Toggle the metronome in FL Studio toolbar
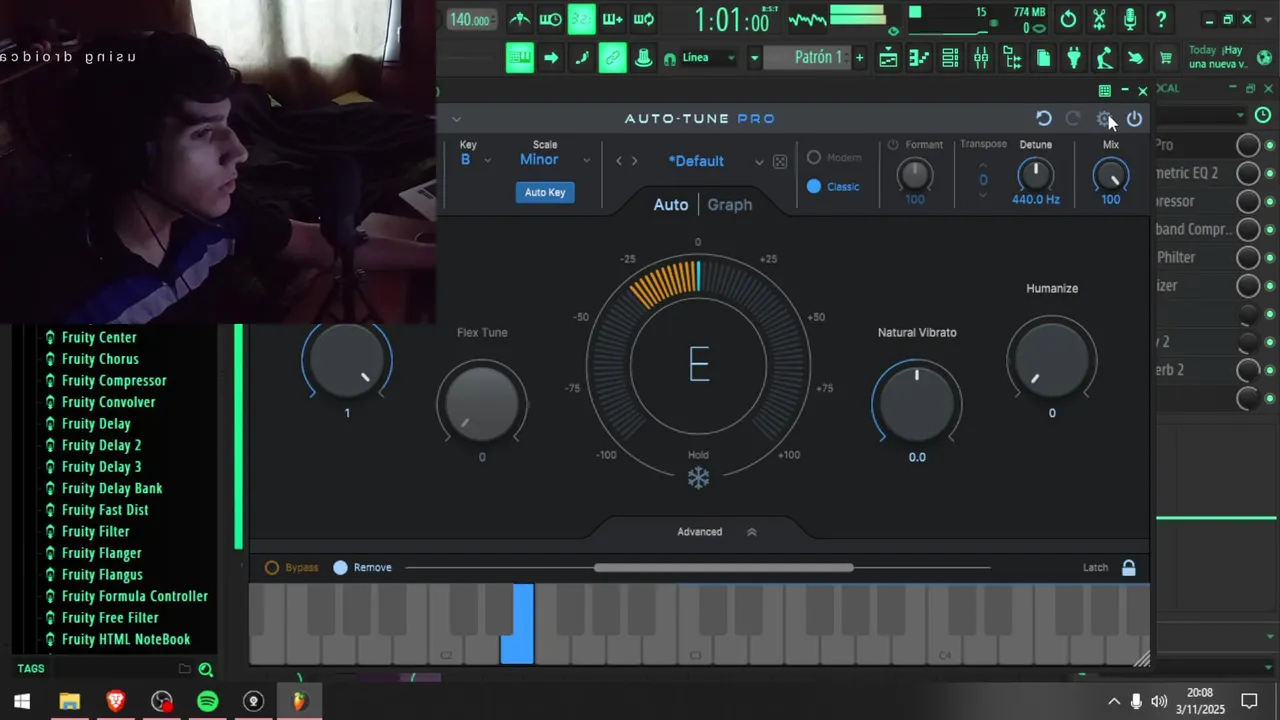 (x=519, y=19)
